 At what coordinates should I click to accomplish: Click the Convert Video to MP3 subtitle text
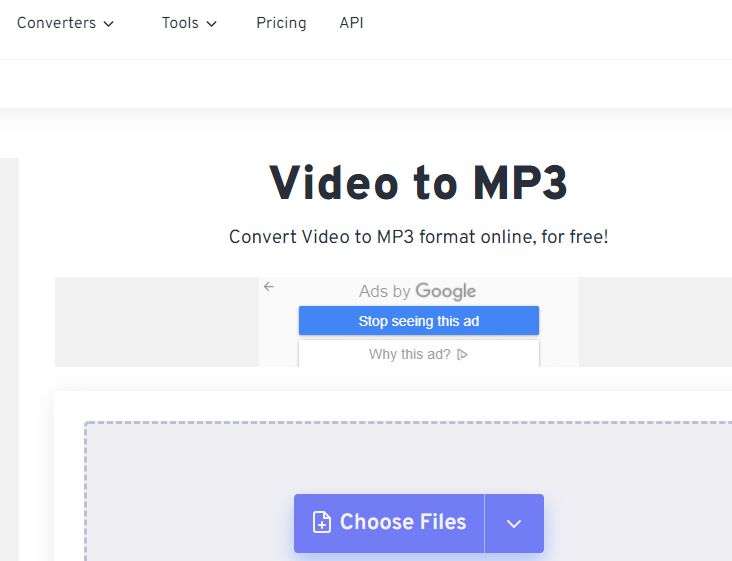pyautogui.click(x=418, y=237)
